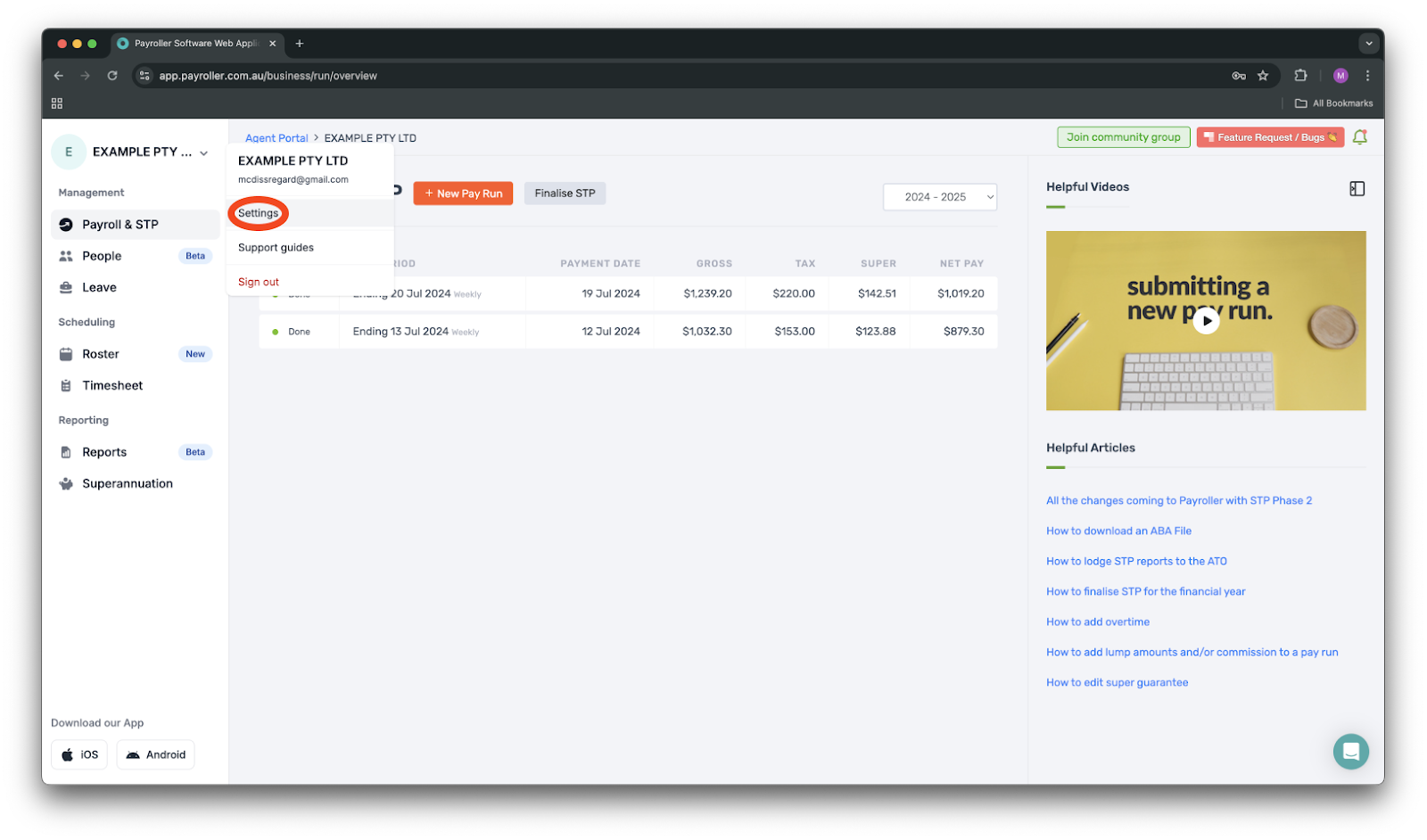Click the Superannuation piggy bank icon
The image size is (1427, 840).
coord(66,483)
